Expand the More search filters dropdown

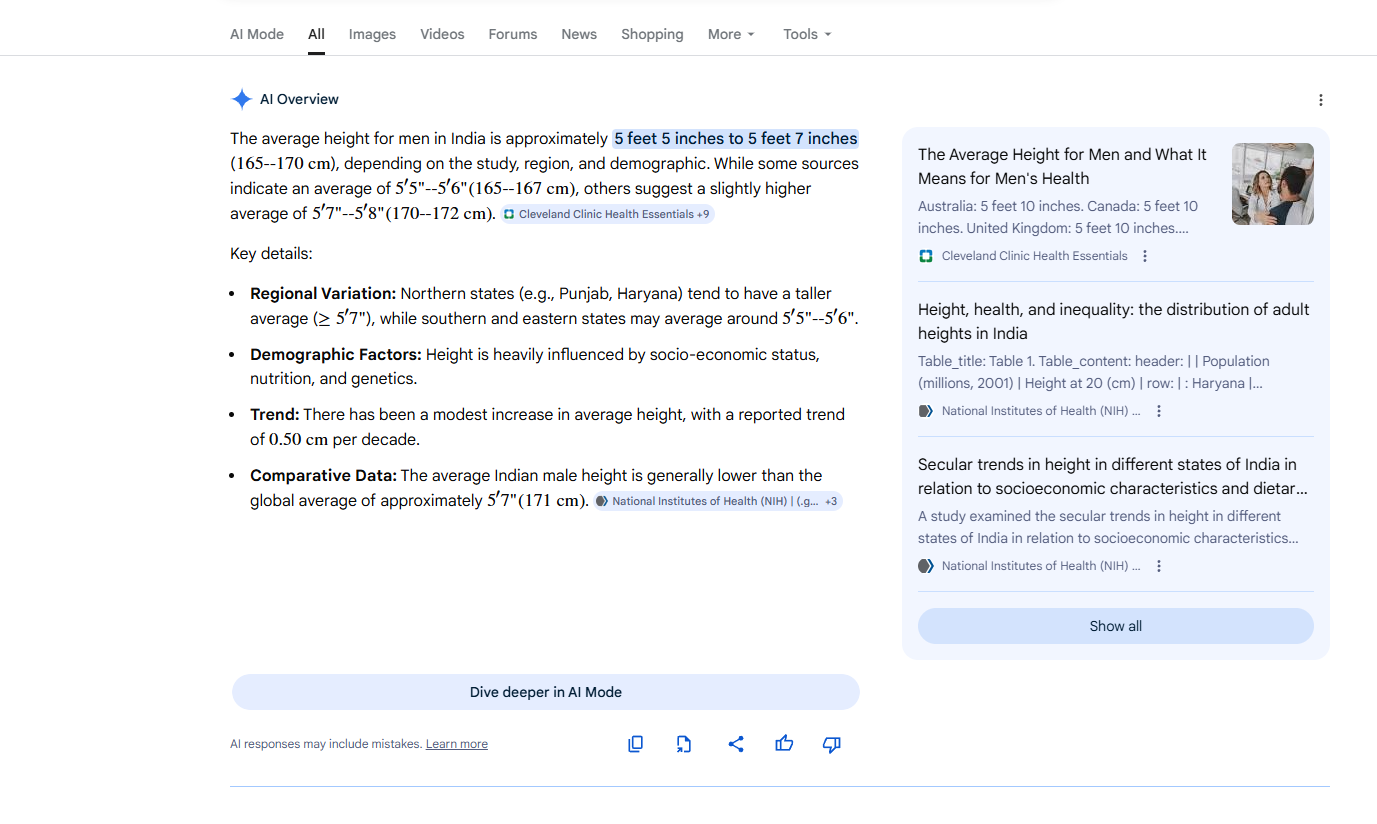click(x=731, y=34)
